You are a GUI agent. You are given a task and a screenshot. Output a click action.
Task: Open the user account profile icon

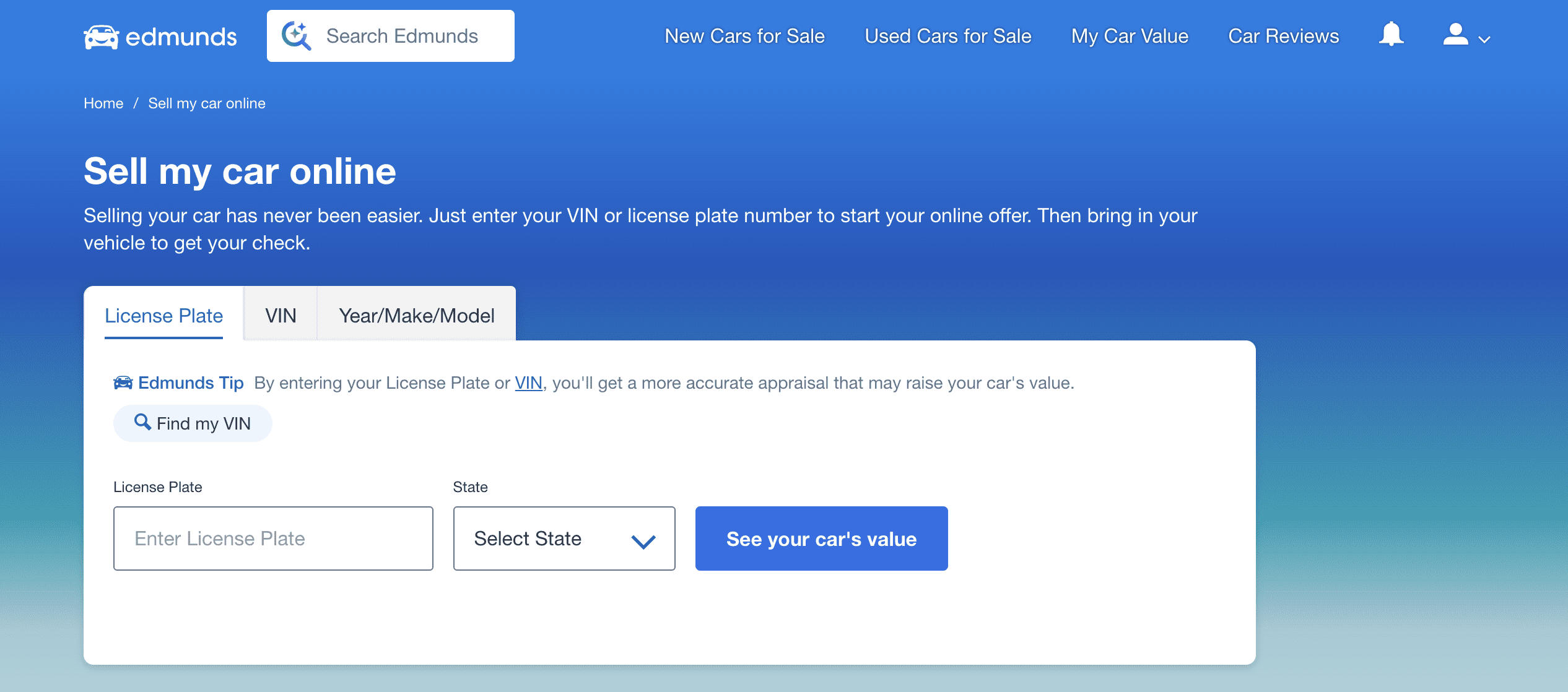click(1455, 35)
